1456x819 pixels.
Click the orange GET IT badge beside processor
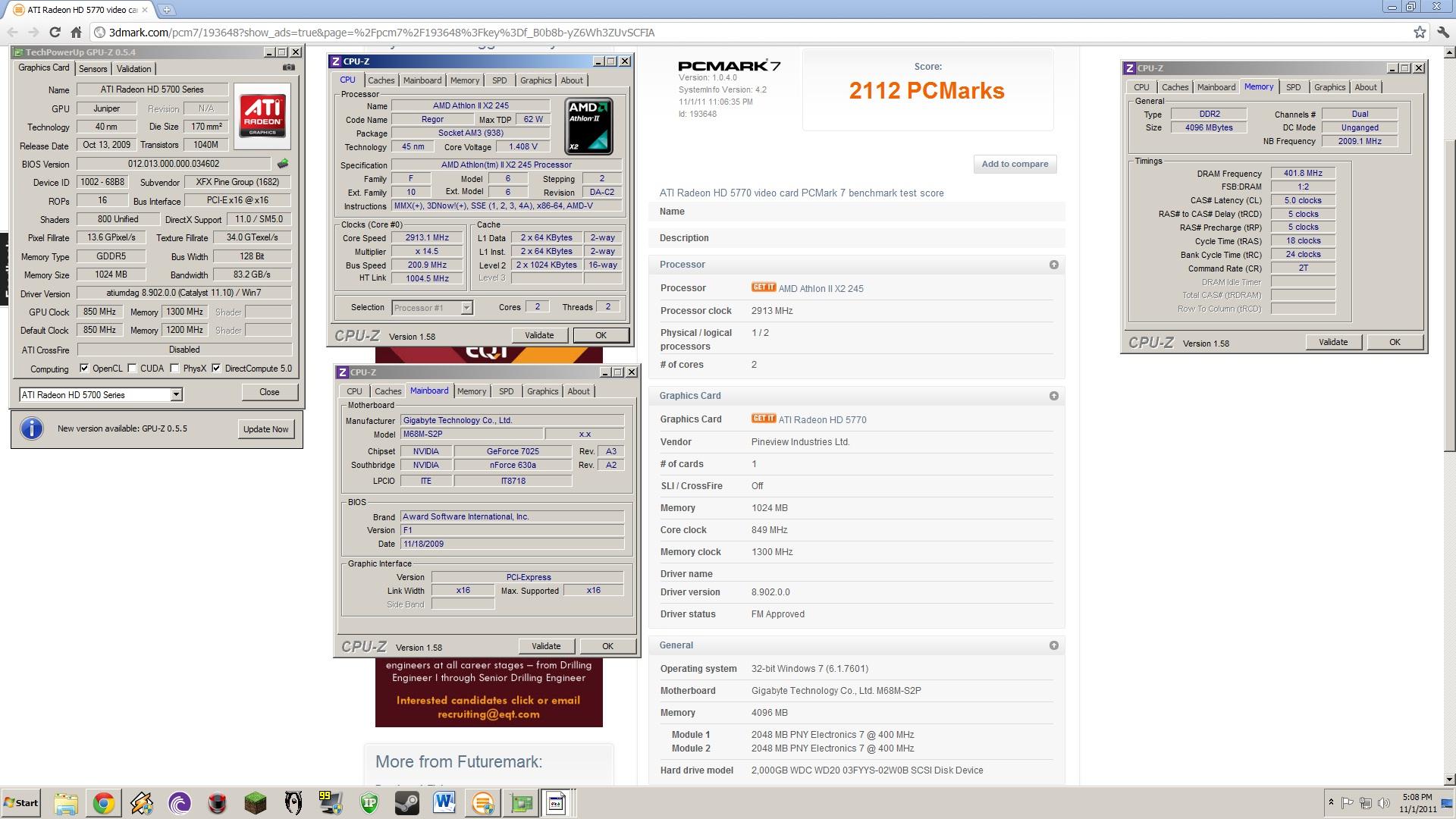point(764,287)
